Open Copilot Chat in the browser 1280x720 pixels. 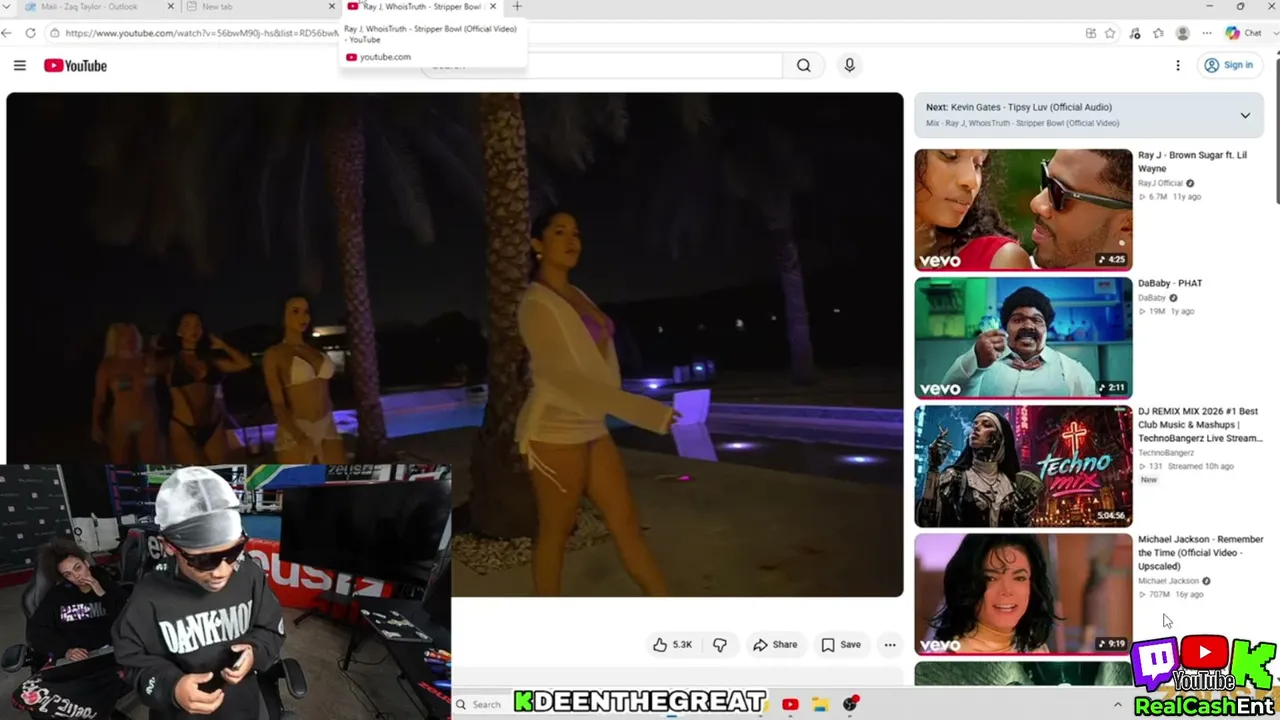coord(1243,33)
